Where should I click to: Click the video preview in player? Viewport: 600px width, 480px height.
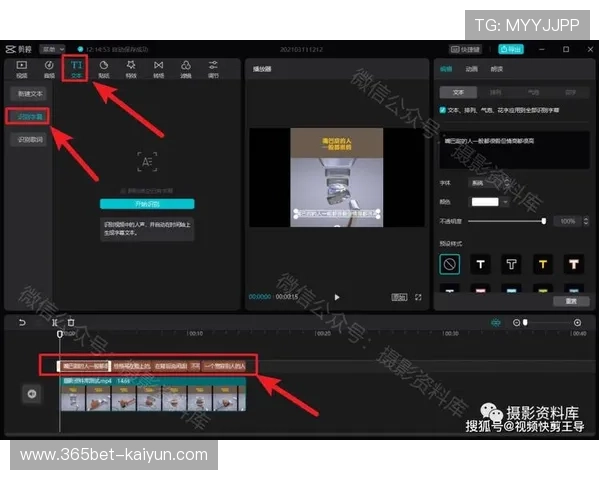[x=337, y=177]
